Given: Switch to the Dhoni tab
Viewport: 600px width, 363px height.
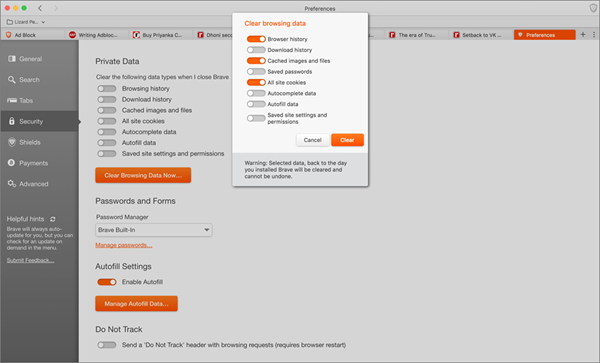Looking at the screenshot, I should pos(213,35).
